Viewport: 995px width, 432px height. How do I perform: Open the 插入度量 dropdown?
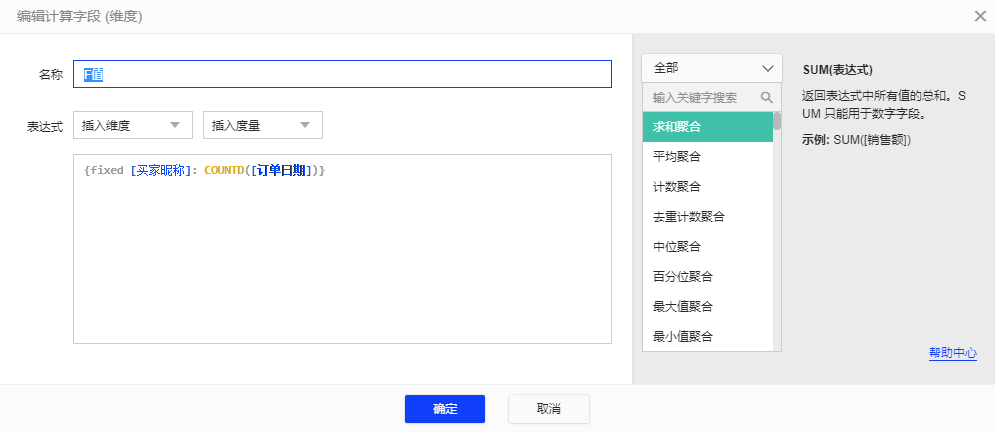click(262, 126)
